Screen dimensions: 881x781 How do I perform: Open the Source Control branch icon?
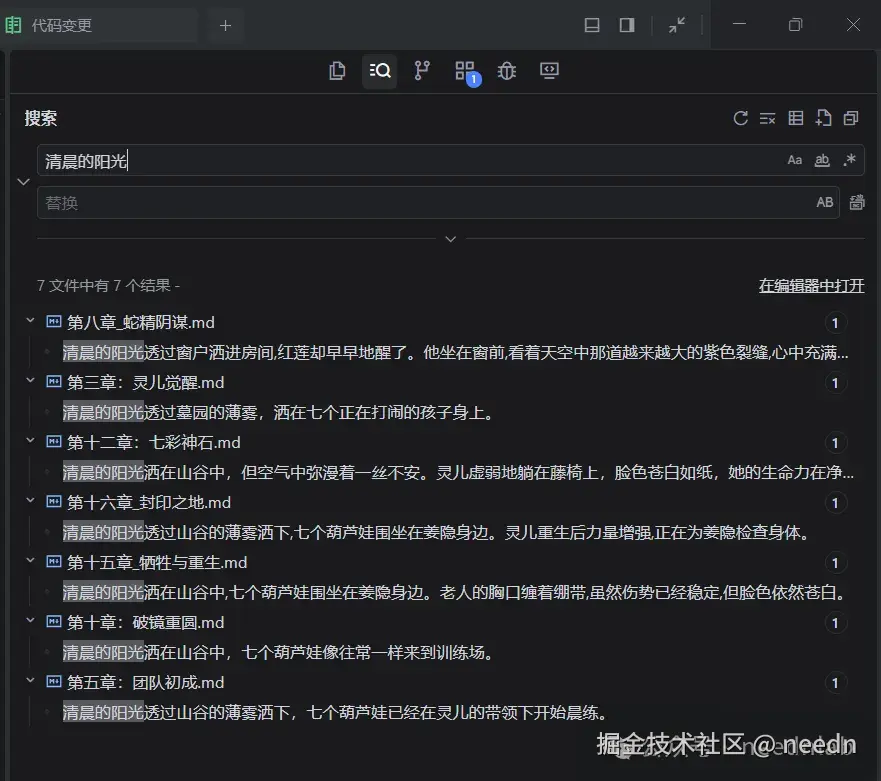422,71
